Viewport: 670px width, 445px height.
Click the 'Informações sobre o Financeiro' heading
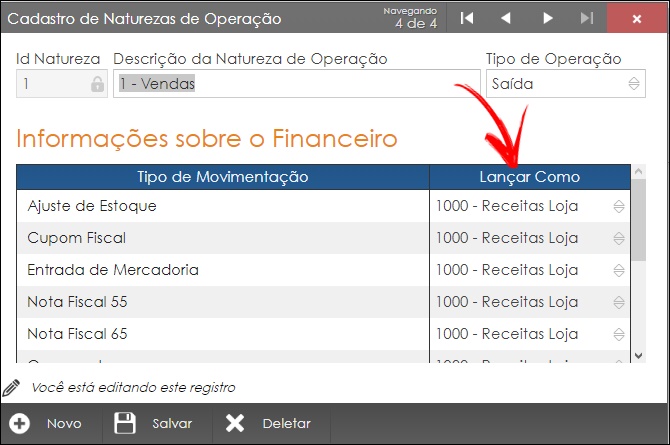tap(207, 139)
